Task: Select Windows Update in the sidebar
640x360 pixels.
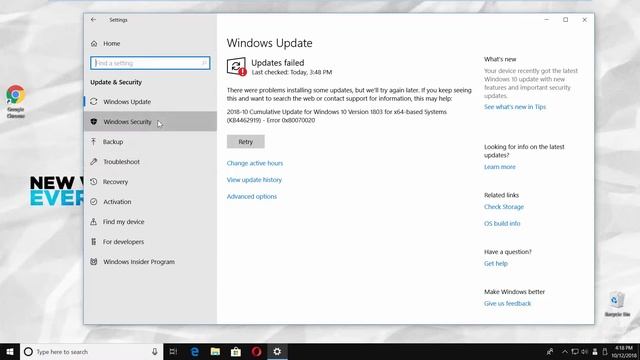Action: point(150,102)
